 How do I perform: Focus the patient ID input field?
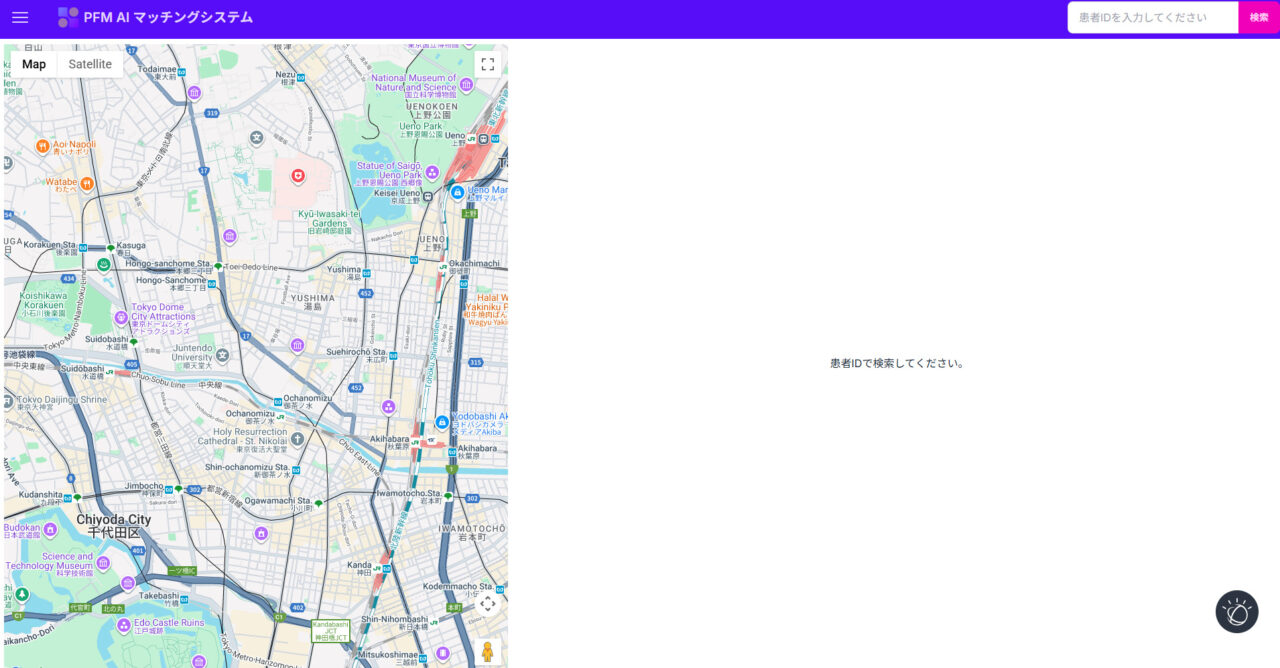[x=1152, y=17]
